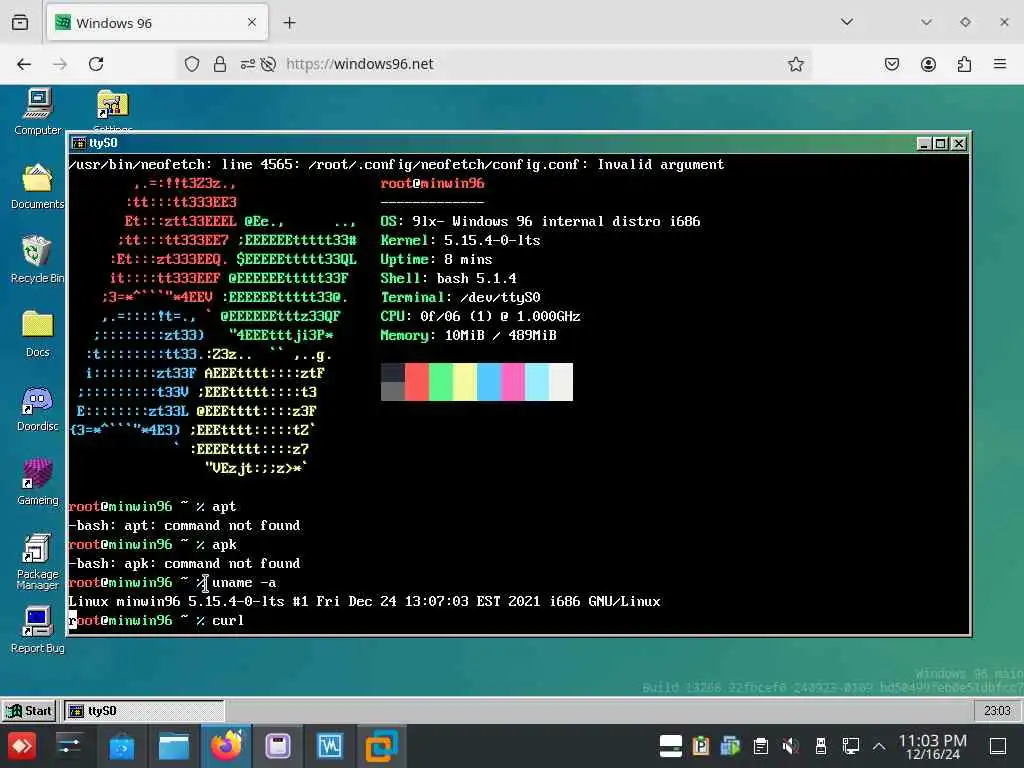This screenshot has height=768, width=1024.
Task: Click the autoplay blocked icon in address bar
Action: (x=268, y=64)
